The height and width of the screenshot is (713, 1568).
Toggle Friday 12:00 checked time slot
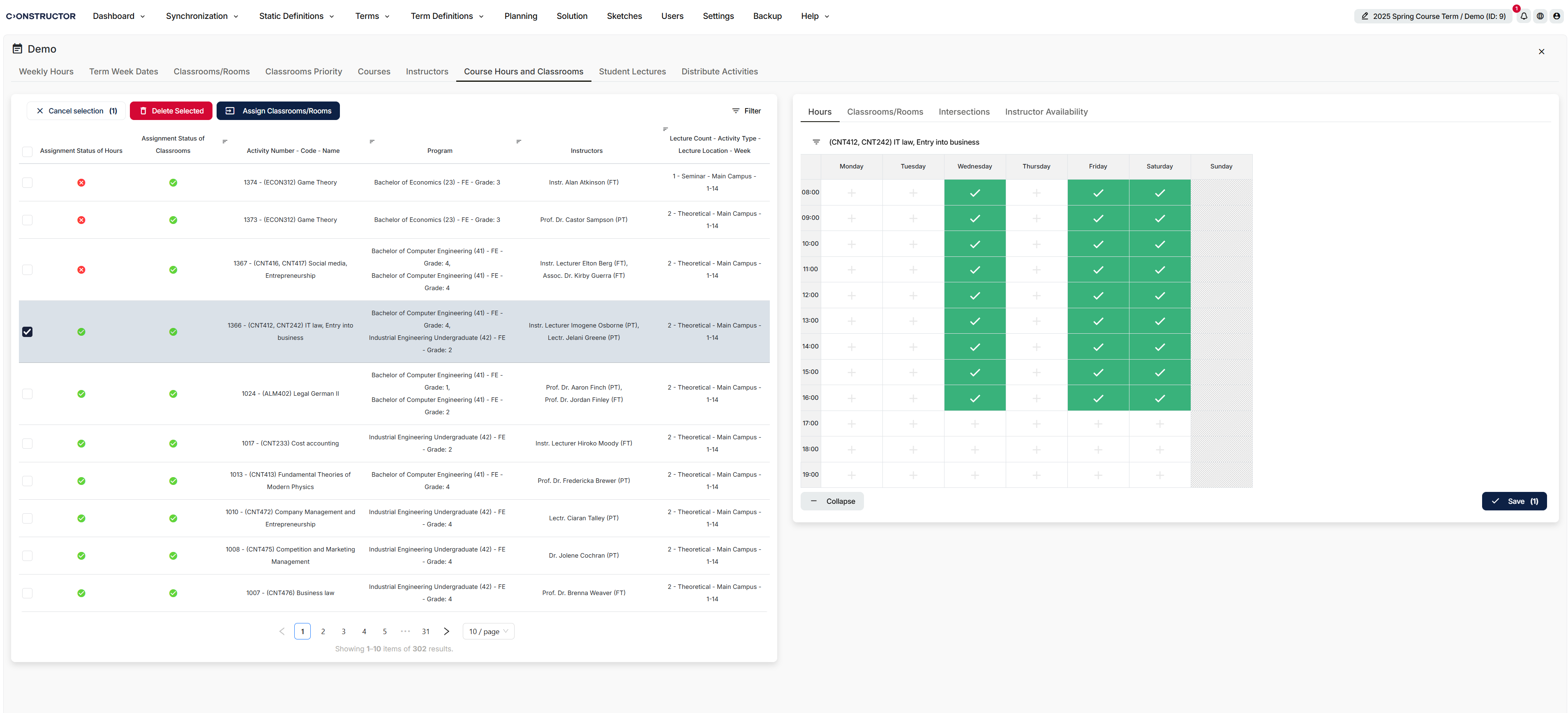click(x=1097, y=295)
